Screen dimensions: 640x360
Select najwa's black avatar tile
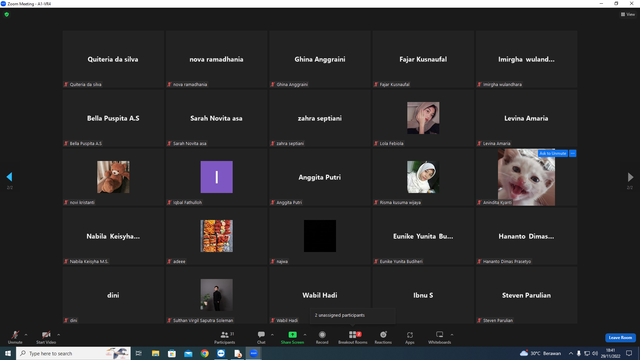320,236
